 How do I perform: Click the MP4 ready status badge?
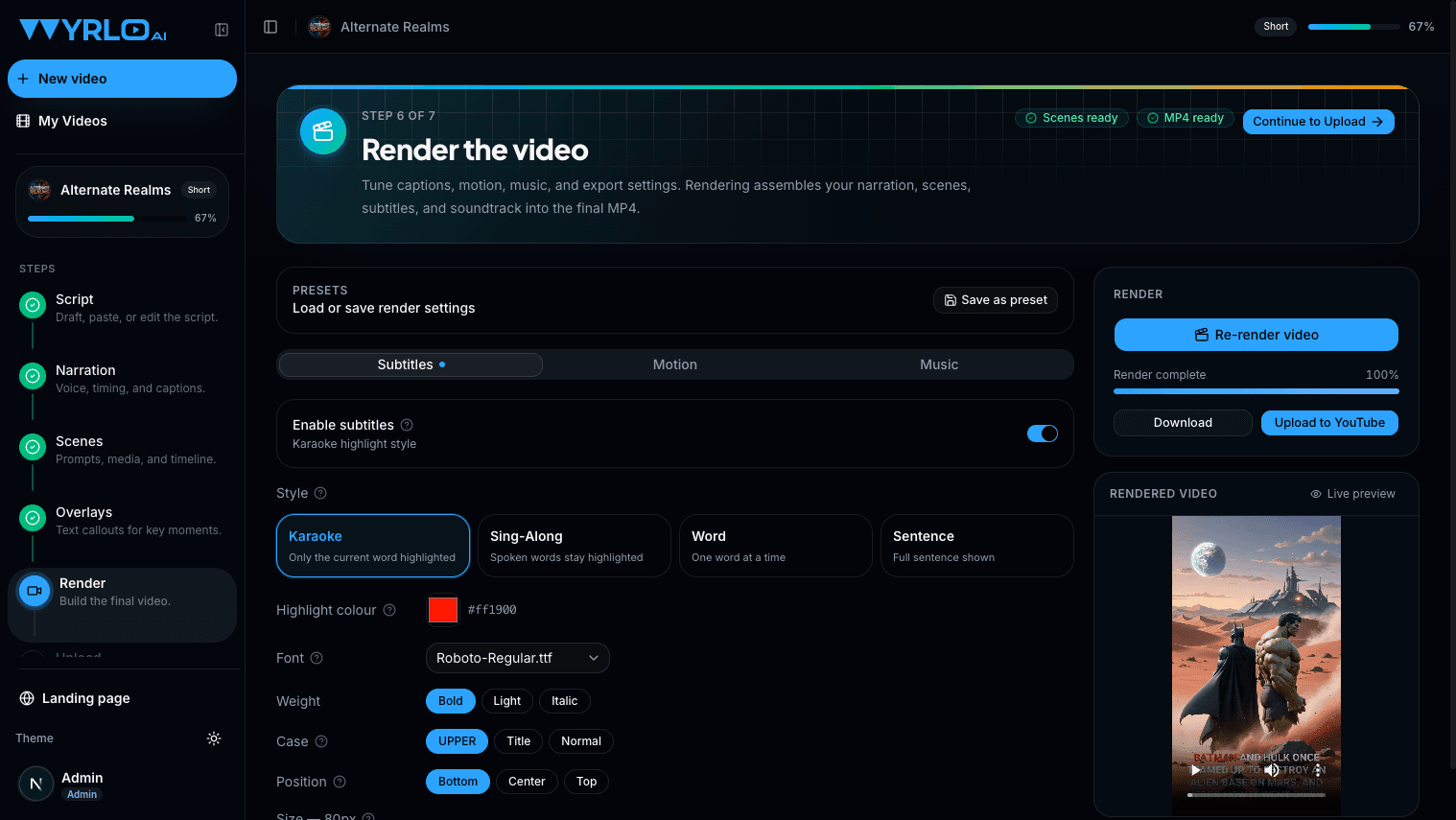pos(1185,118)
